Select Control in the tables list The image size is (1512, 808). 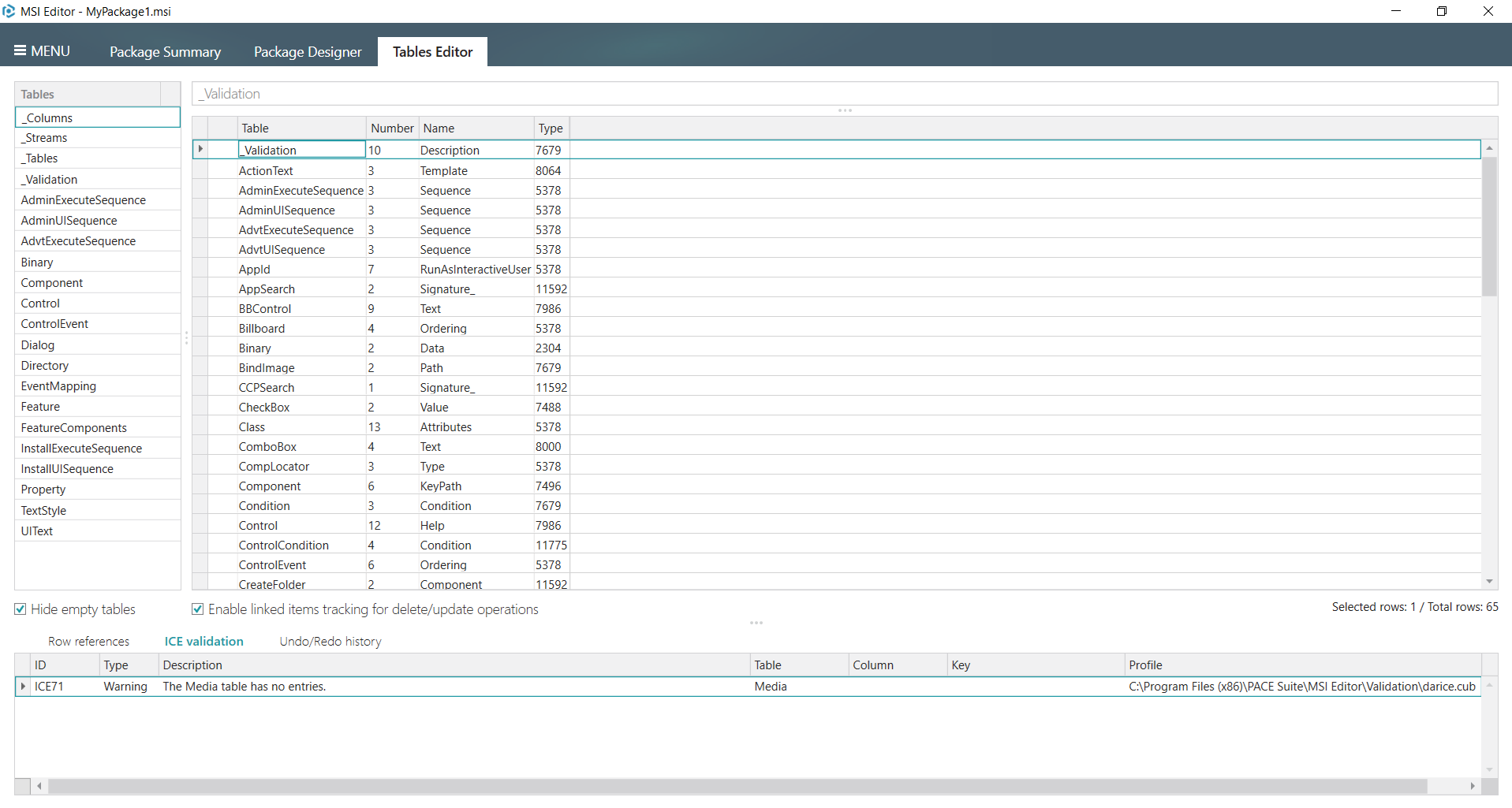(98, 303)
